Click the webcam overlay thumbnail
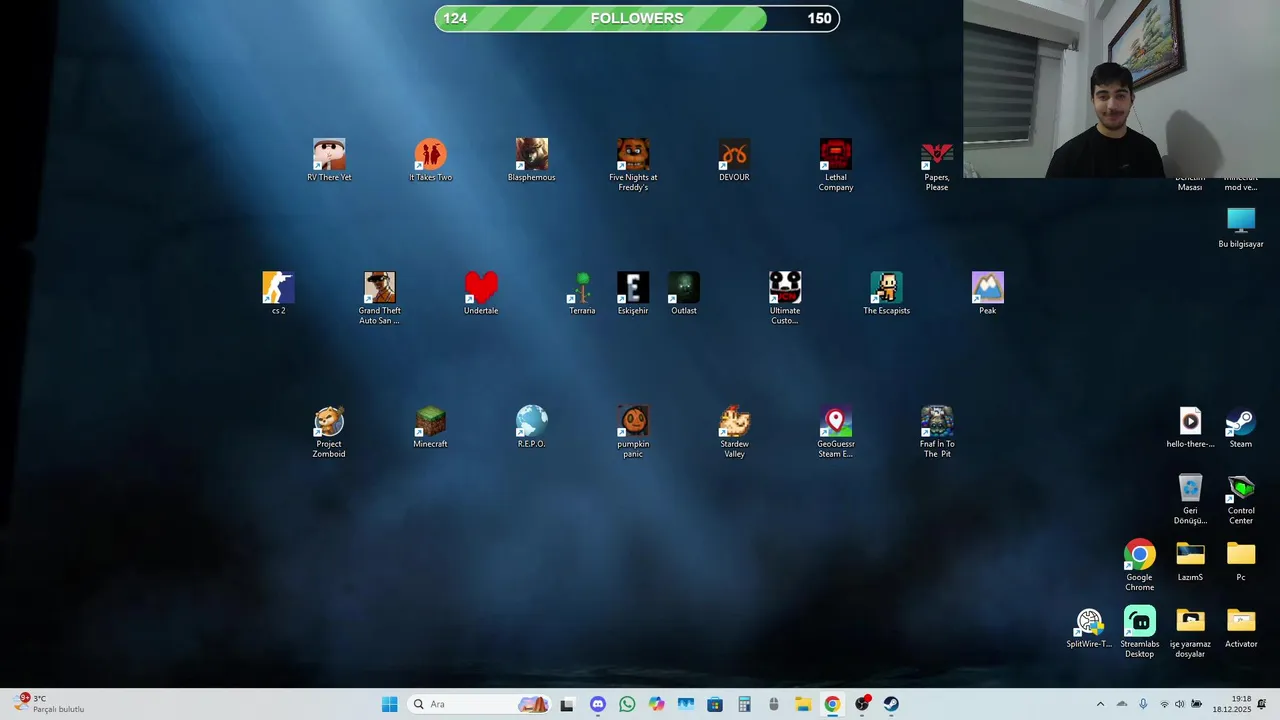The width and height of the screenshot is (1280, 720). click(1121, 89)
